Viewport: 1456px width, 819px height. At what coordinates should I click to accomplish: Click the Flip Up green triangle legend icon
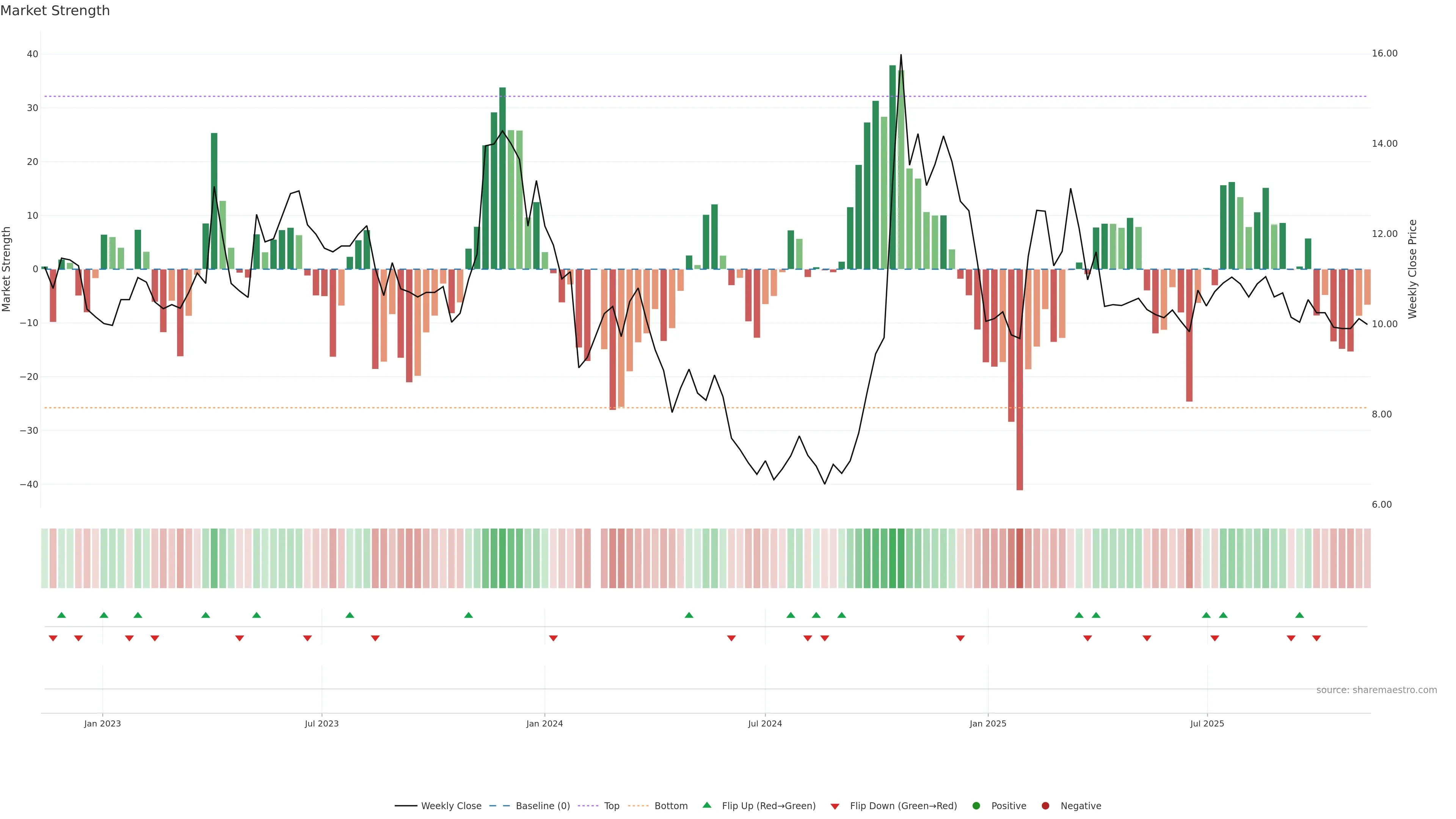coord(706,805)
